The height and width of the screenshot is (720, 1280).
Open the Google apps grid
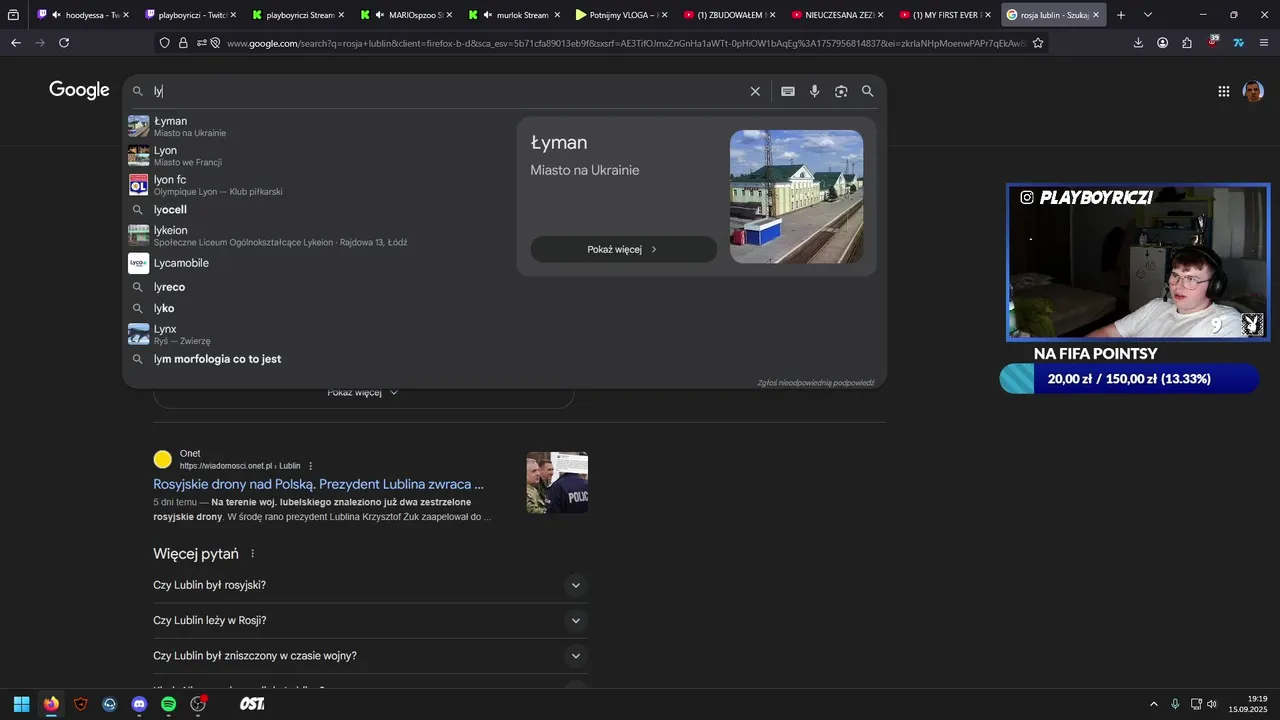pos(1224,91)
